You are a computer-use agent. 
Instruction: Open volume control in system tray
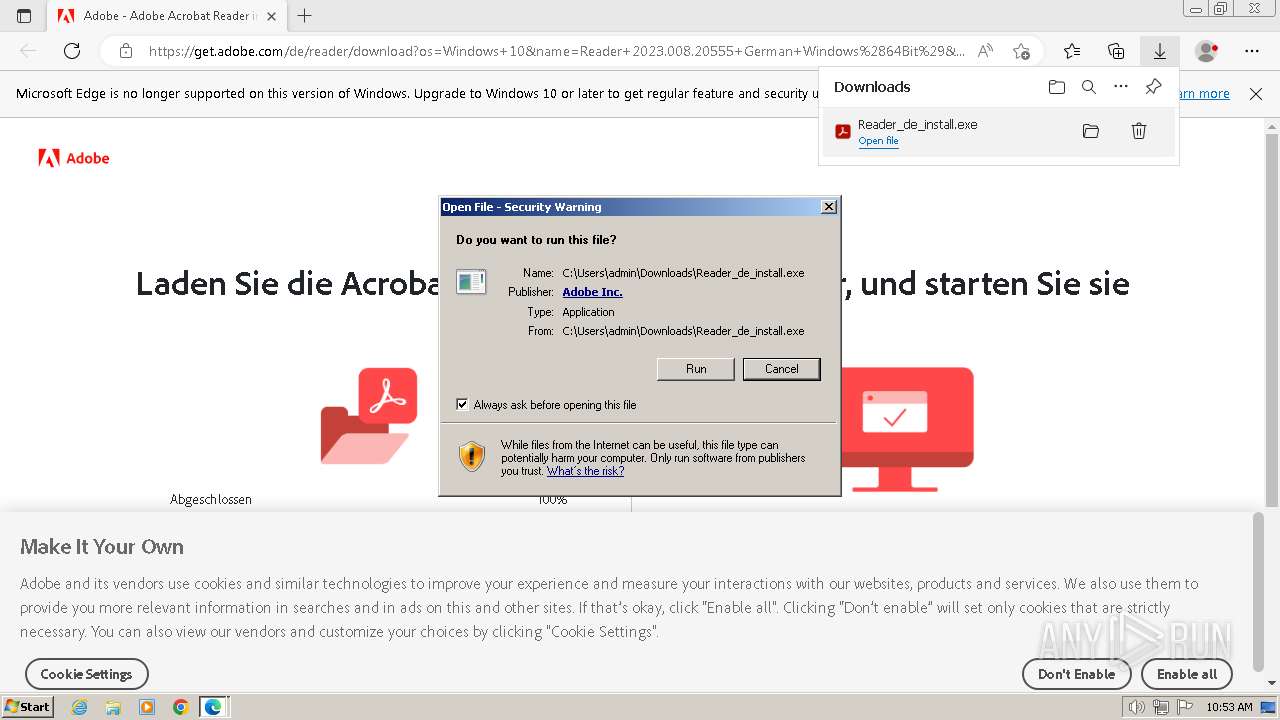[x=1138, y=707]
